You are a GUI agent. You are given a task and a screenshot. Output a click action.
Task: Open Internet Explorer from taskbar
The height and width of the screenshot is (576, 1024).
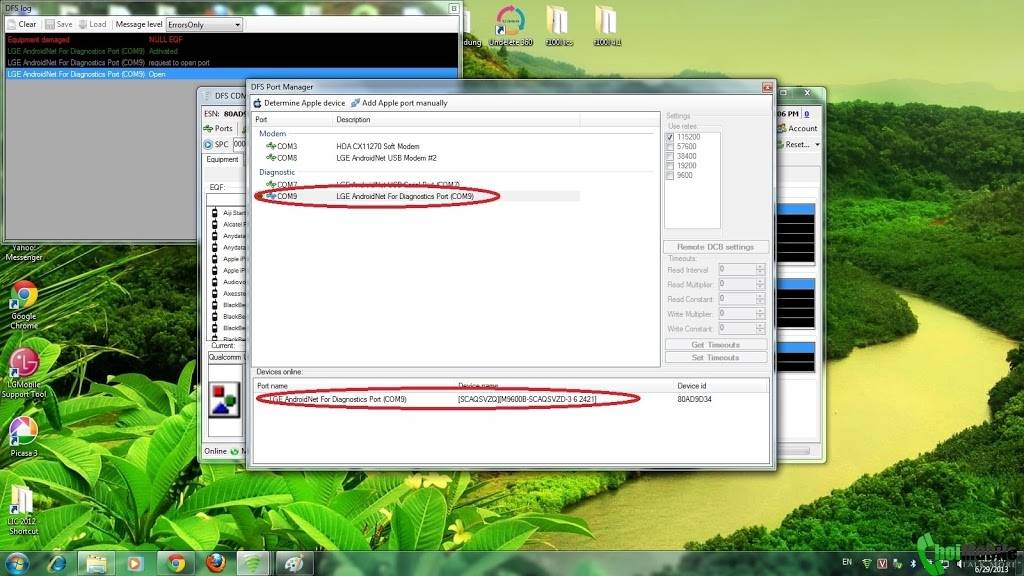56,563
